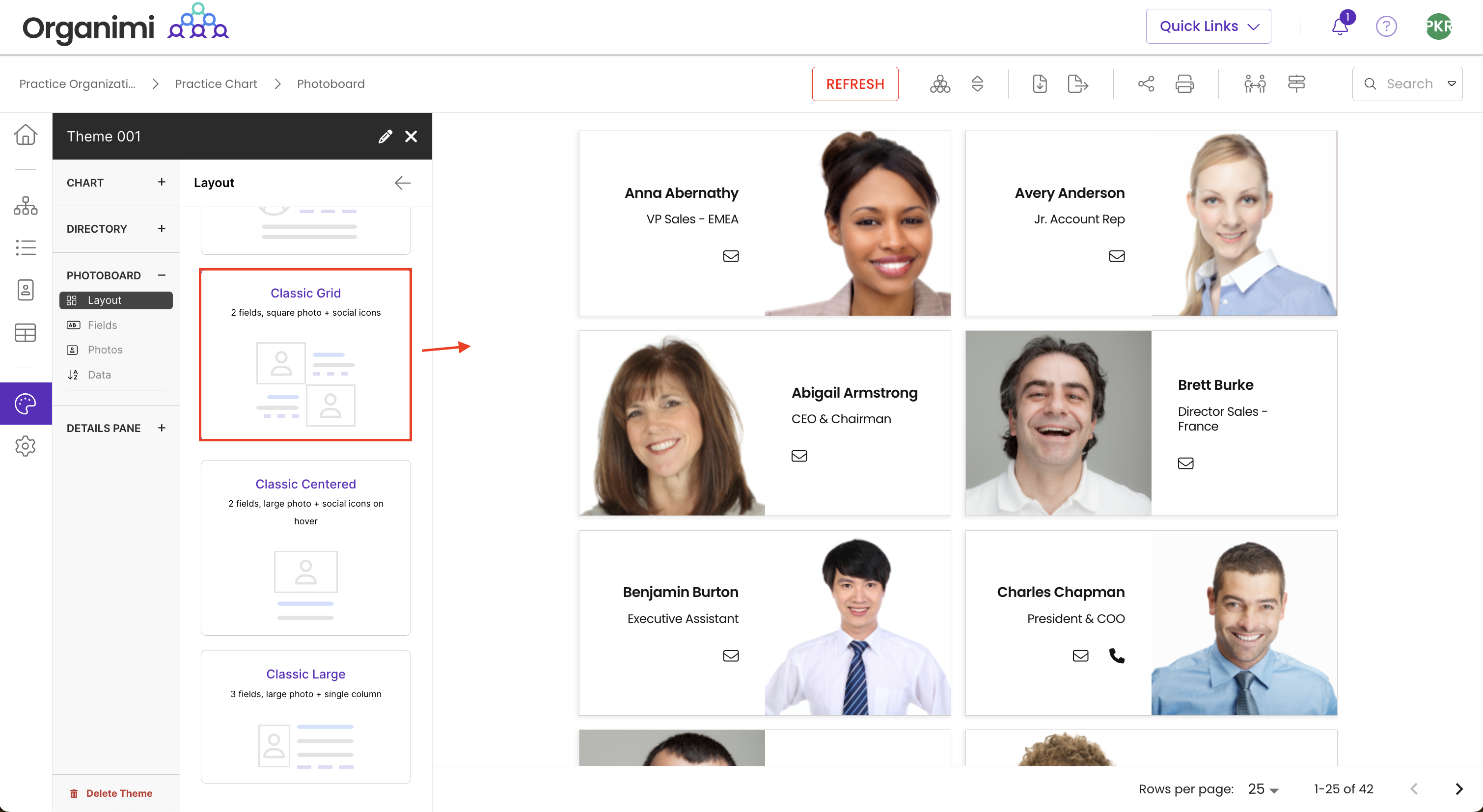Click the signpost toolbar icon
The width and height of the screenshot is (1483, 812).
(x=1296, y=84)
